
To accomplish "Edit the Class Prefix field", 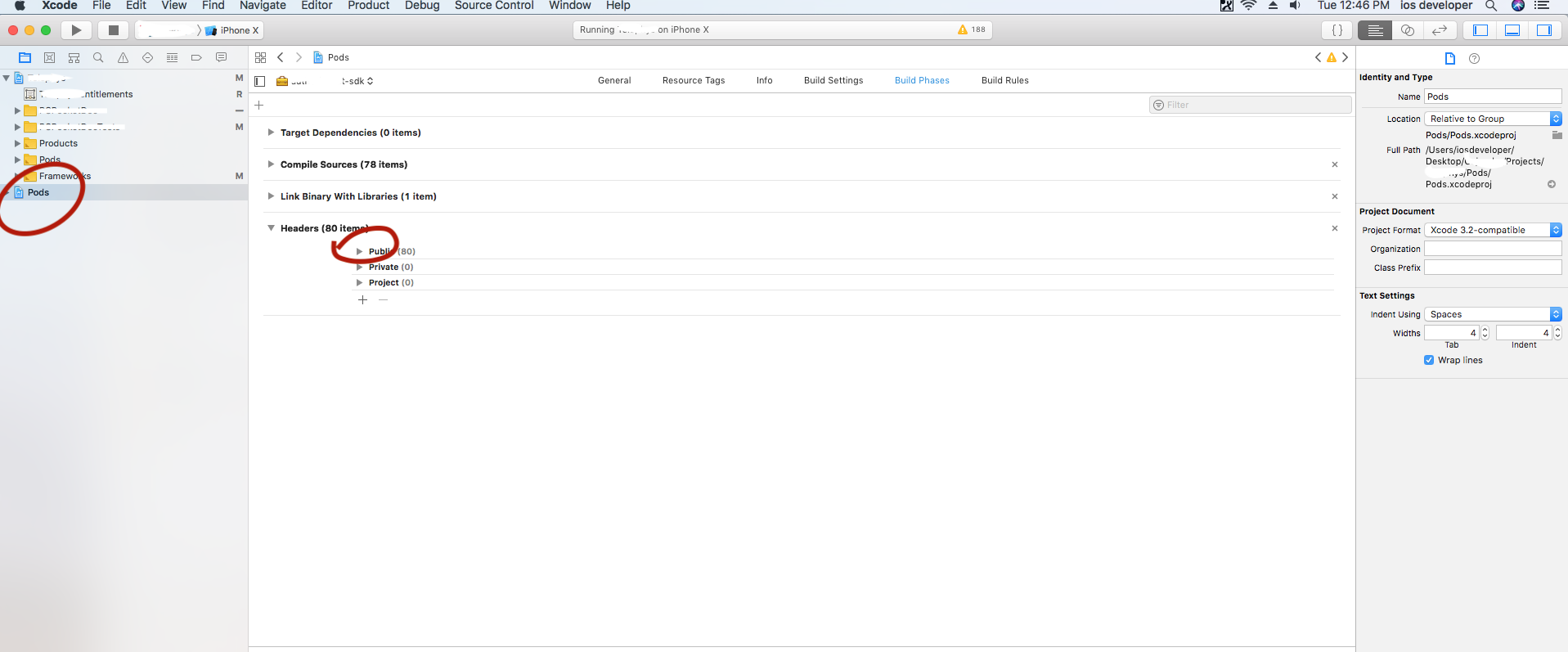I will (1493, 268).
